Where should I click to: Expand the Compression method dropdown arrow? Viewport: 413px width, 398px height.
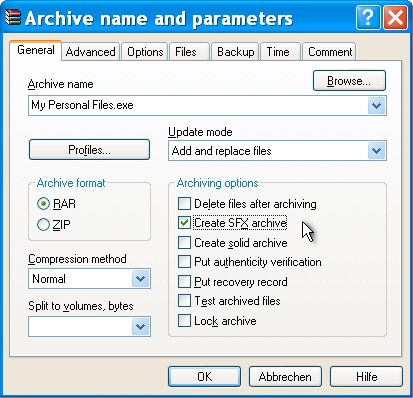point(141,279)
